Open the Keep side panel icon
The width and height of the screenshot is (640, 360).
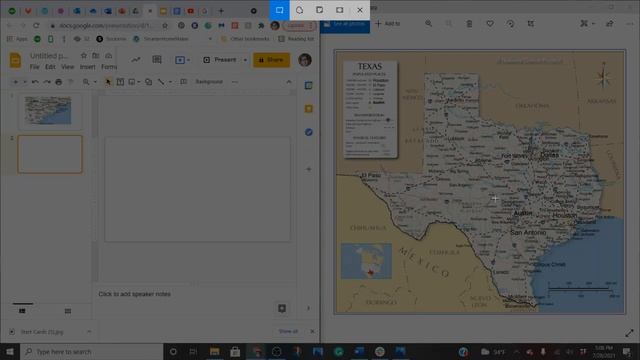point(309,109)
